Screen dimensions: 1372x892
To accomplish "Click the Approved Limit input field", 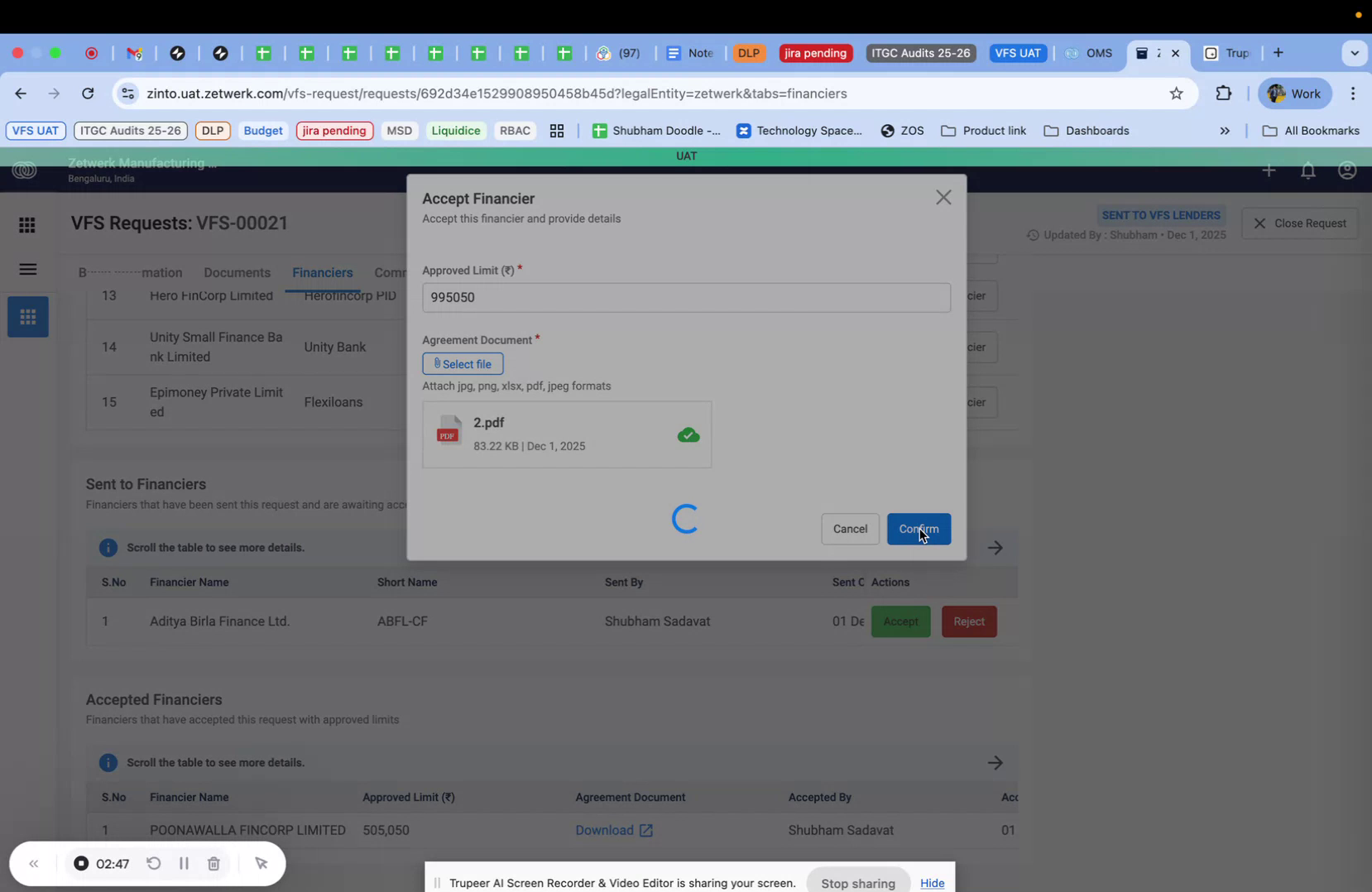I will tap(685, 297).
